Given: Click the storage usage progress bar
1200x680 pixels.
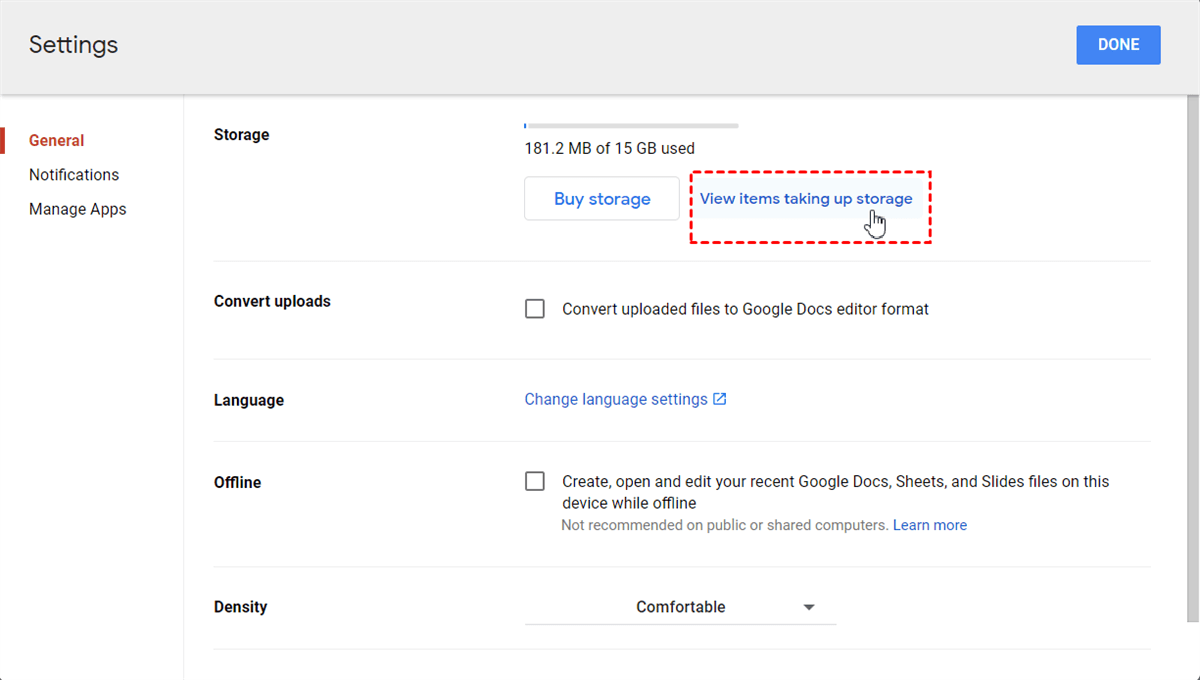Looking at the screenshot, I should coord(631,126).
